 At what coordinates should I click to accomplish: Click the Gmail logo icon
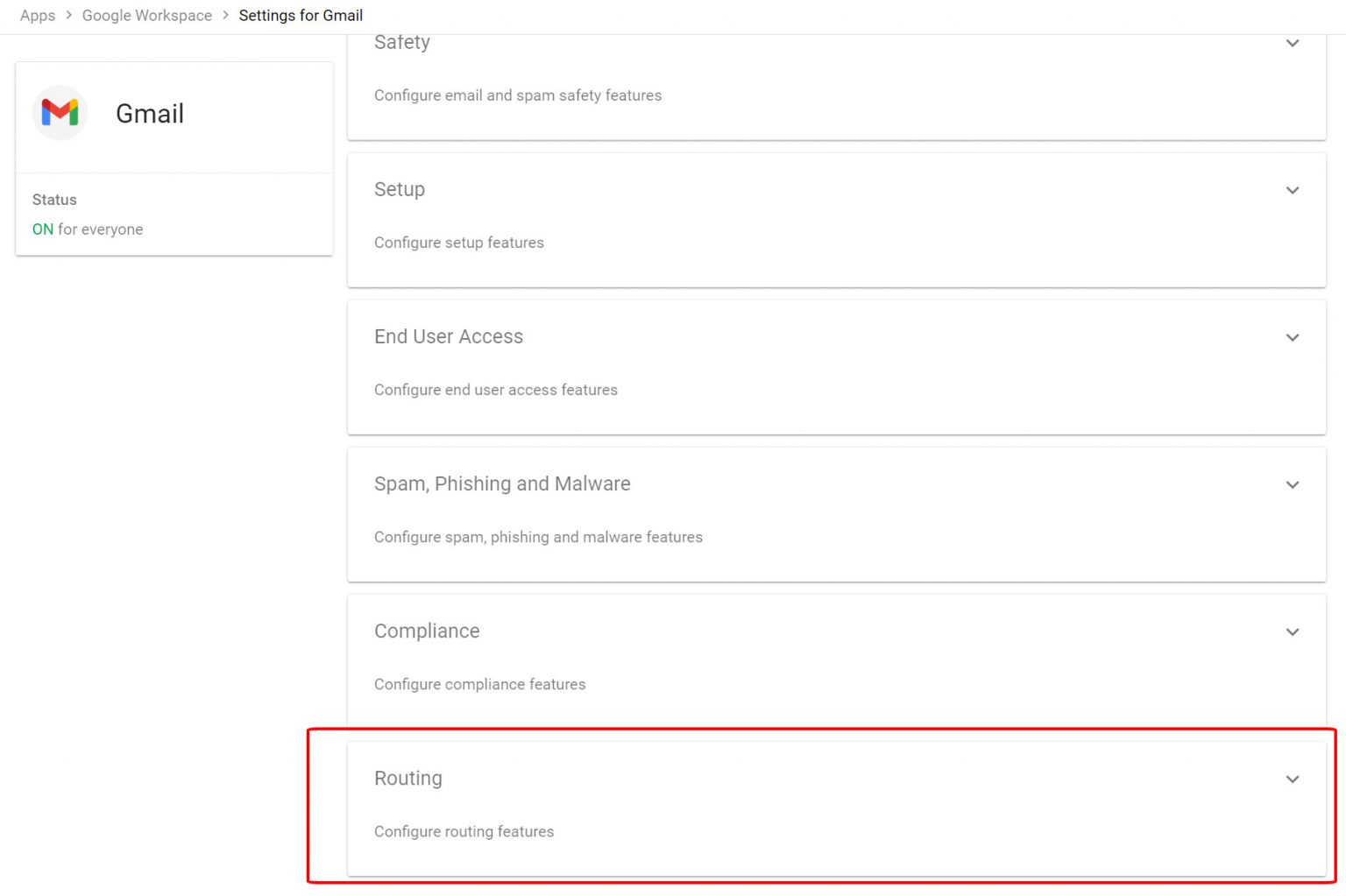(60, 113)
